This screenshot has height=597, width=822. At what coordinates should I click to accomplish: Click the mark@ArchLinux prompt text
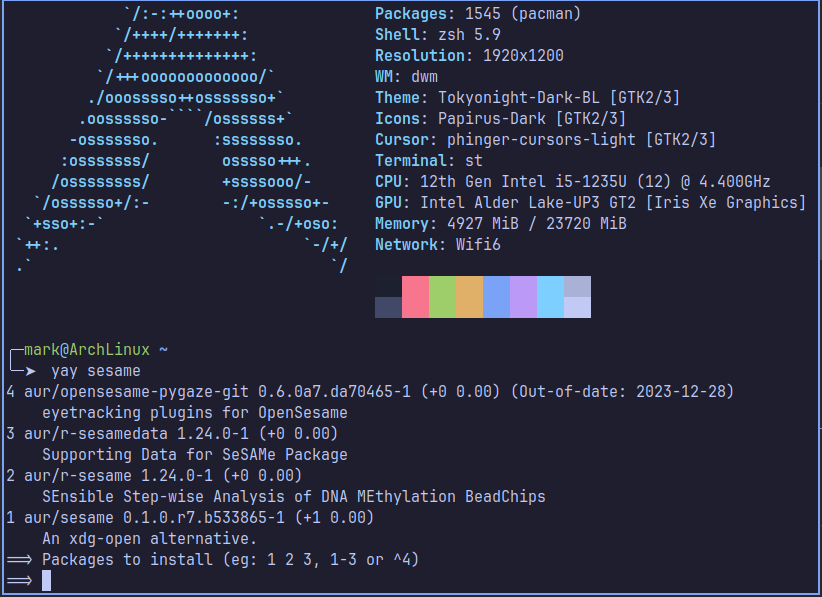(87, 350)
